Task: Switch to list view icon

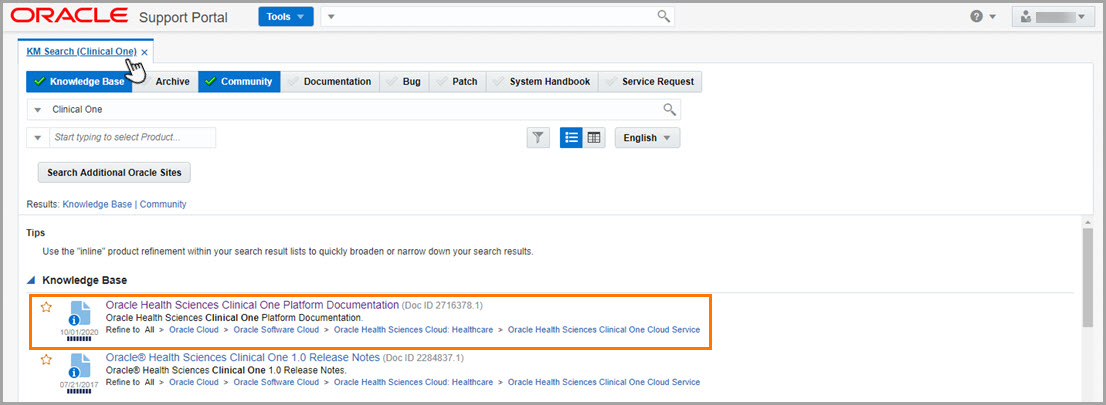Action: pos(571,138)
